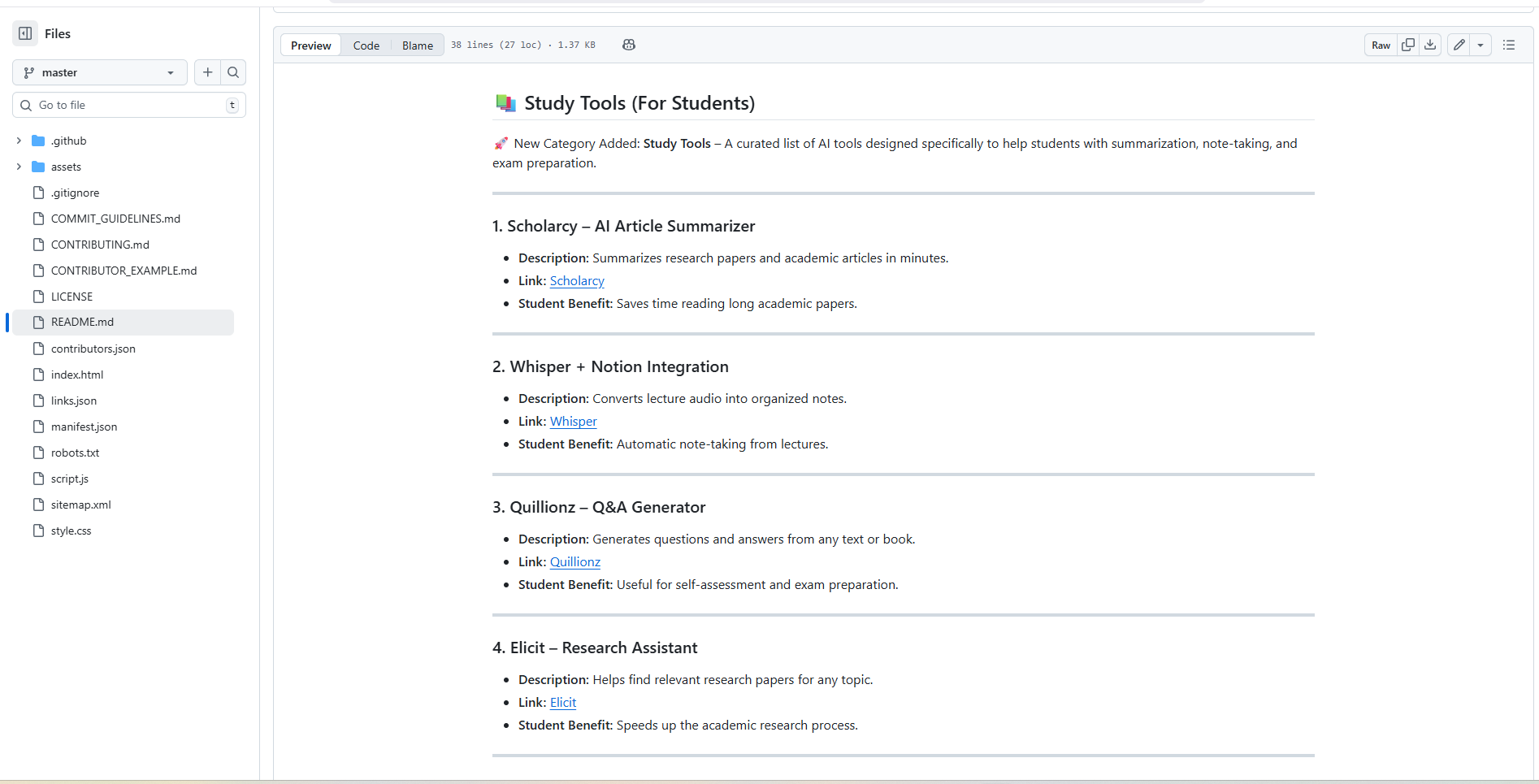Edit this file pencil icon
Viewport: 1539px width, 784px height.
tap(1459, 45)
